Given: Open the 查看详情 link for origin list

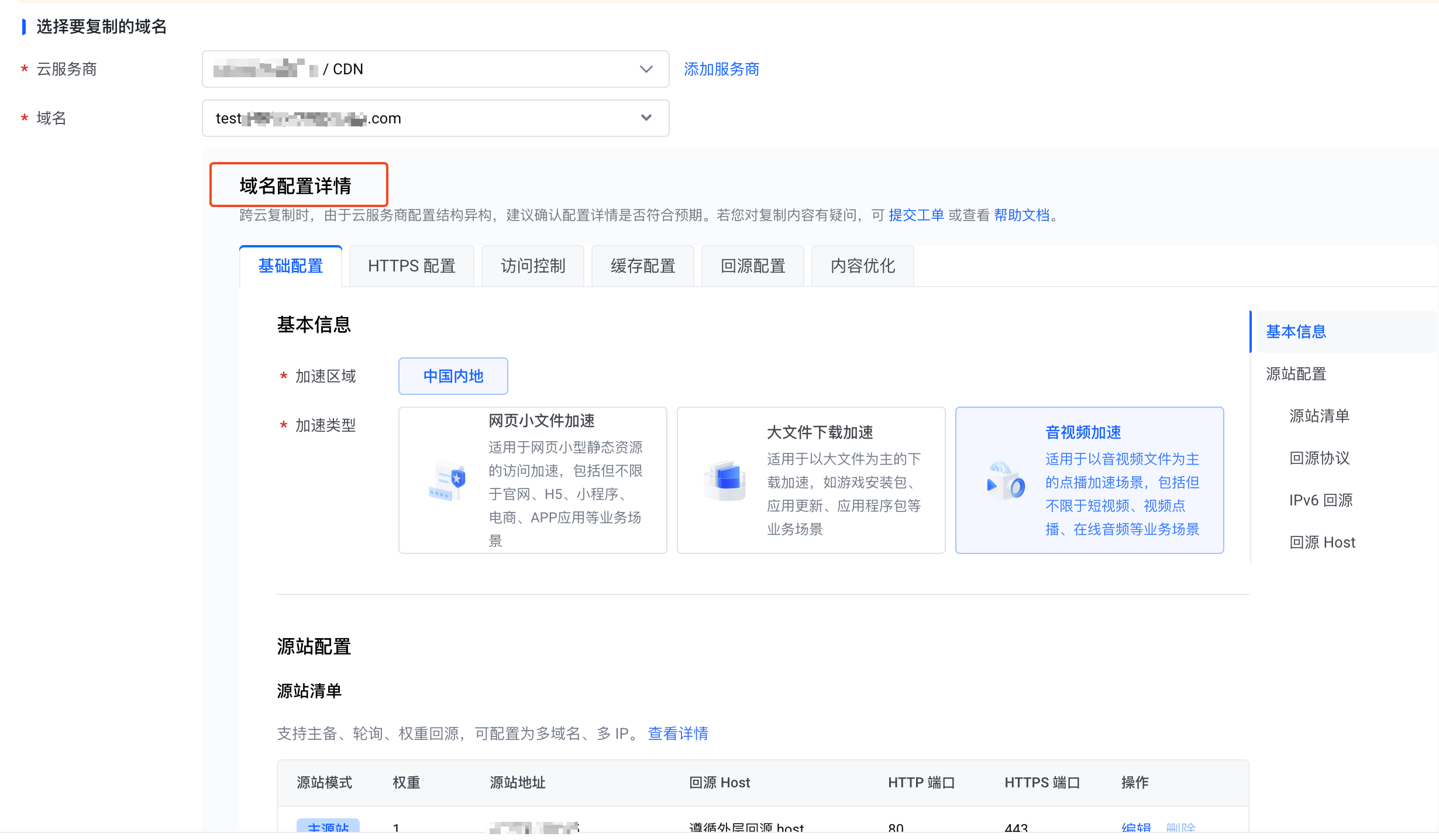Looking at the screenshot, I should coord(678,734).
